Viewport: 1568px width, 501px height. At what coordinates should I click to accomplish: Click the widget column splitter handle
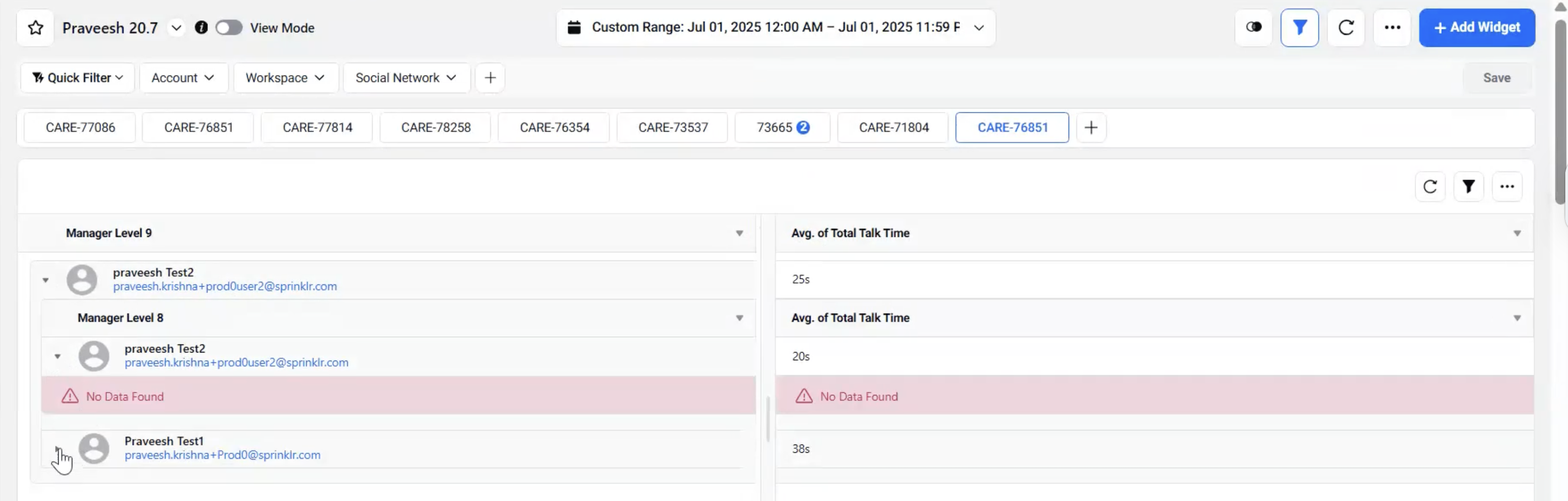[768, 419]
